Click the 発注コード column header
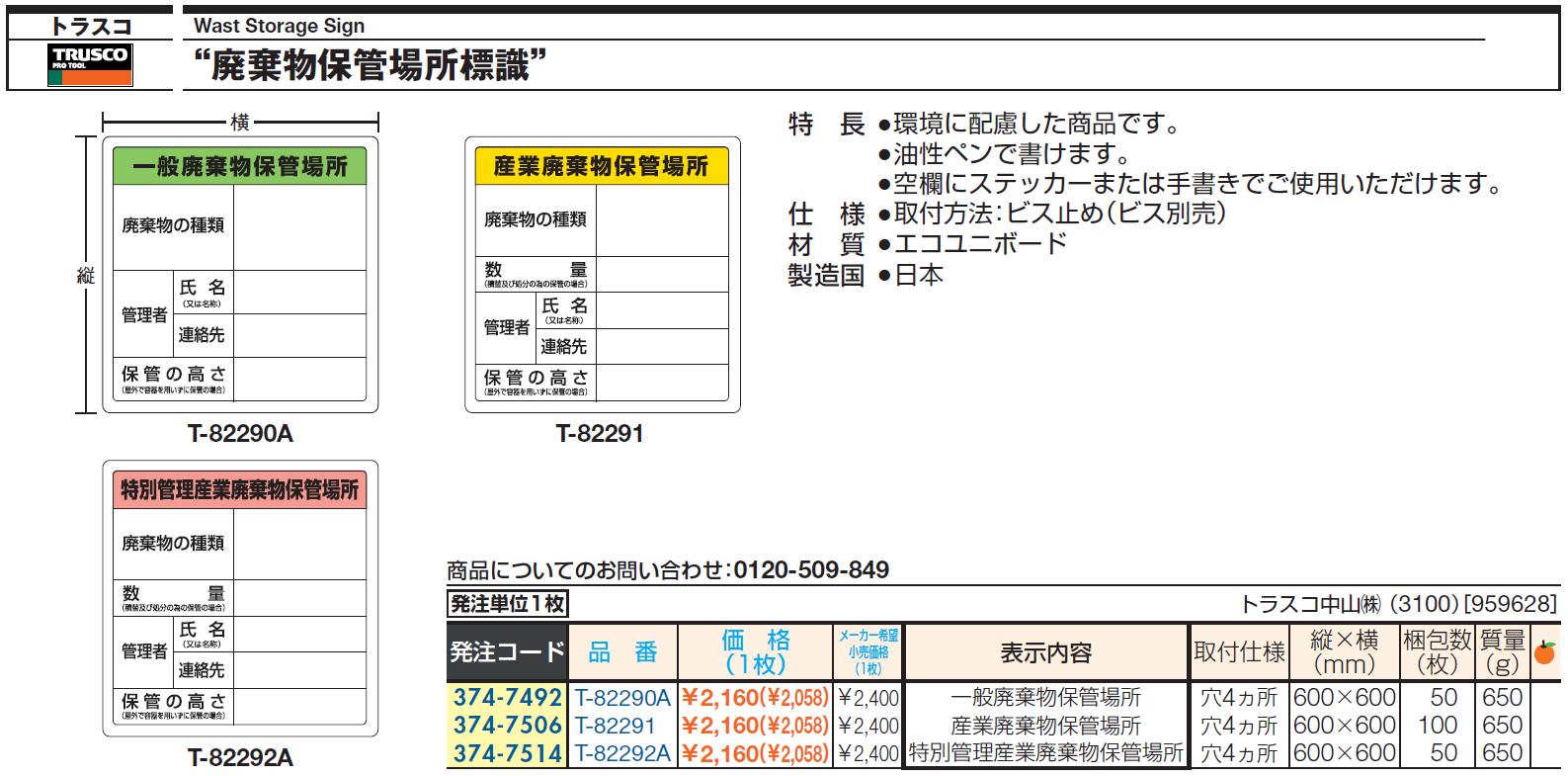The width and height of the screenshot is (1568, 776). [x=508, y=652]
